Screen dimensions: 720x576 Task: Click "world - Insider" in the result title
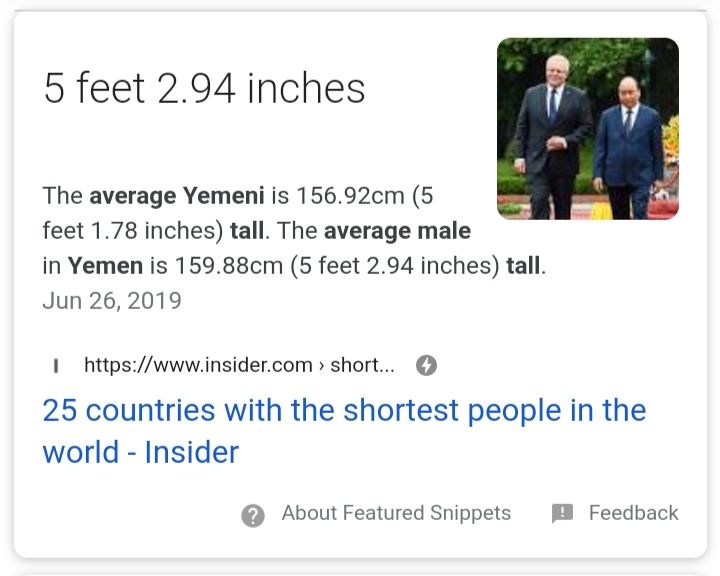click(x=140, y=452)
